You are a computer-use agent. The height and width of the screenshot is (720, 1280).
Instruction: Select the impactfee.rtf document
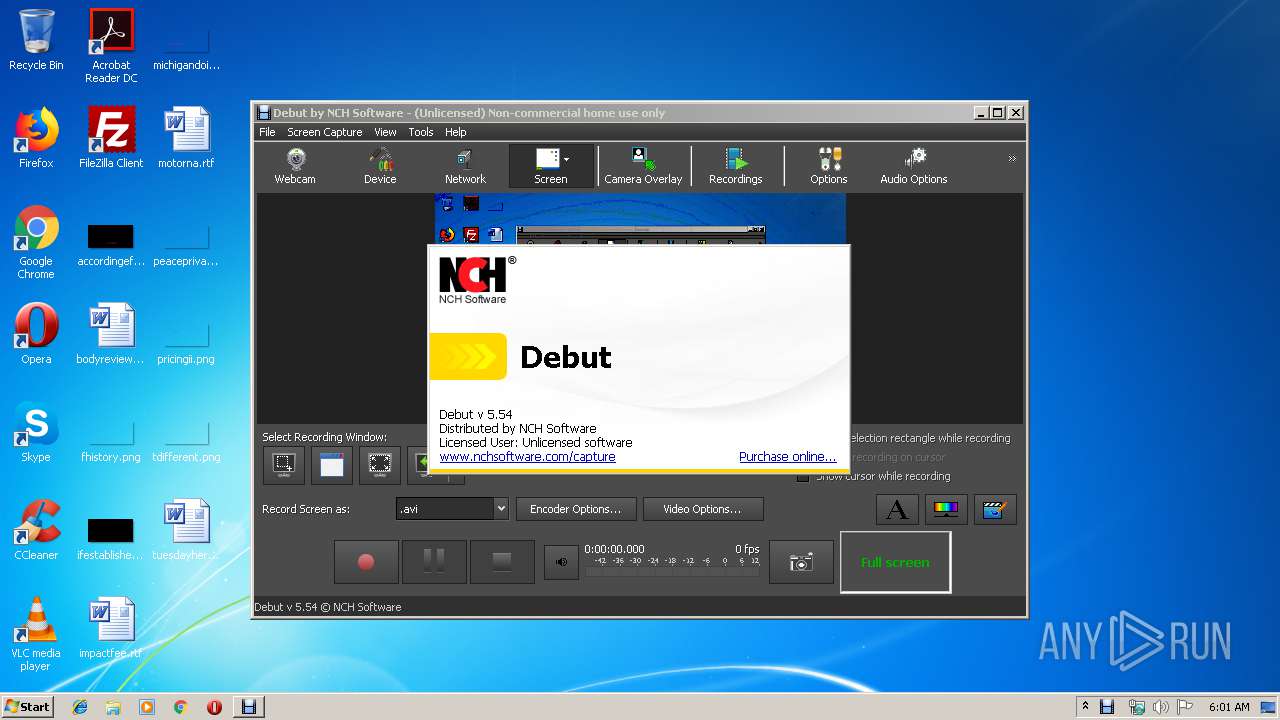[x=111, y=628]
